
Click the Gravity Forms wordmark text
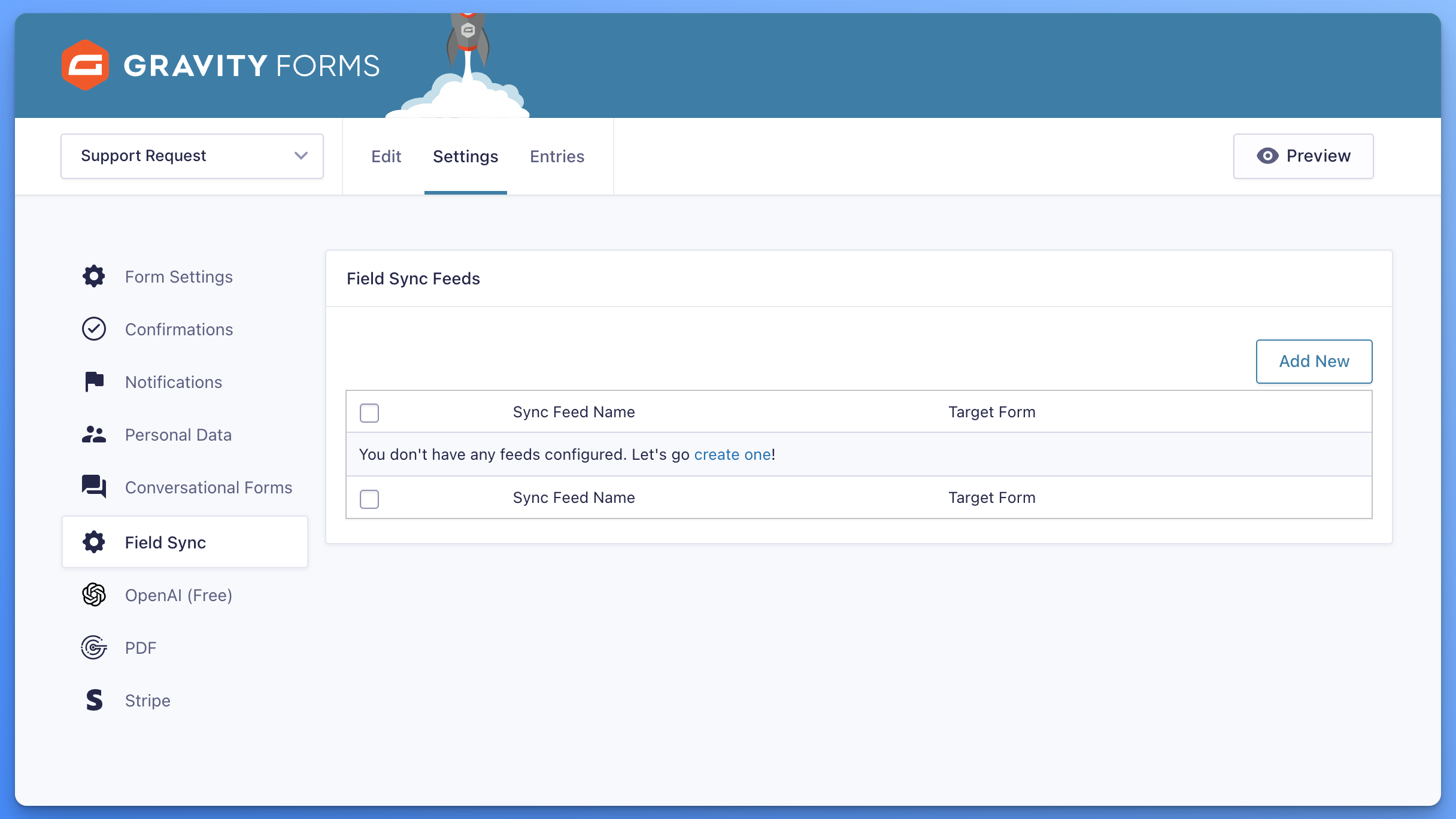point(251,65)
